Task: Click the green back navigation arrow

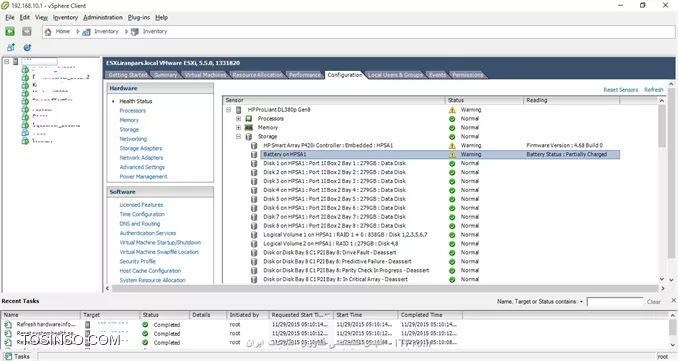Action: click(10, 31)
